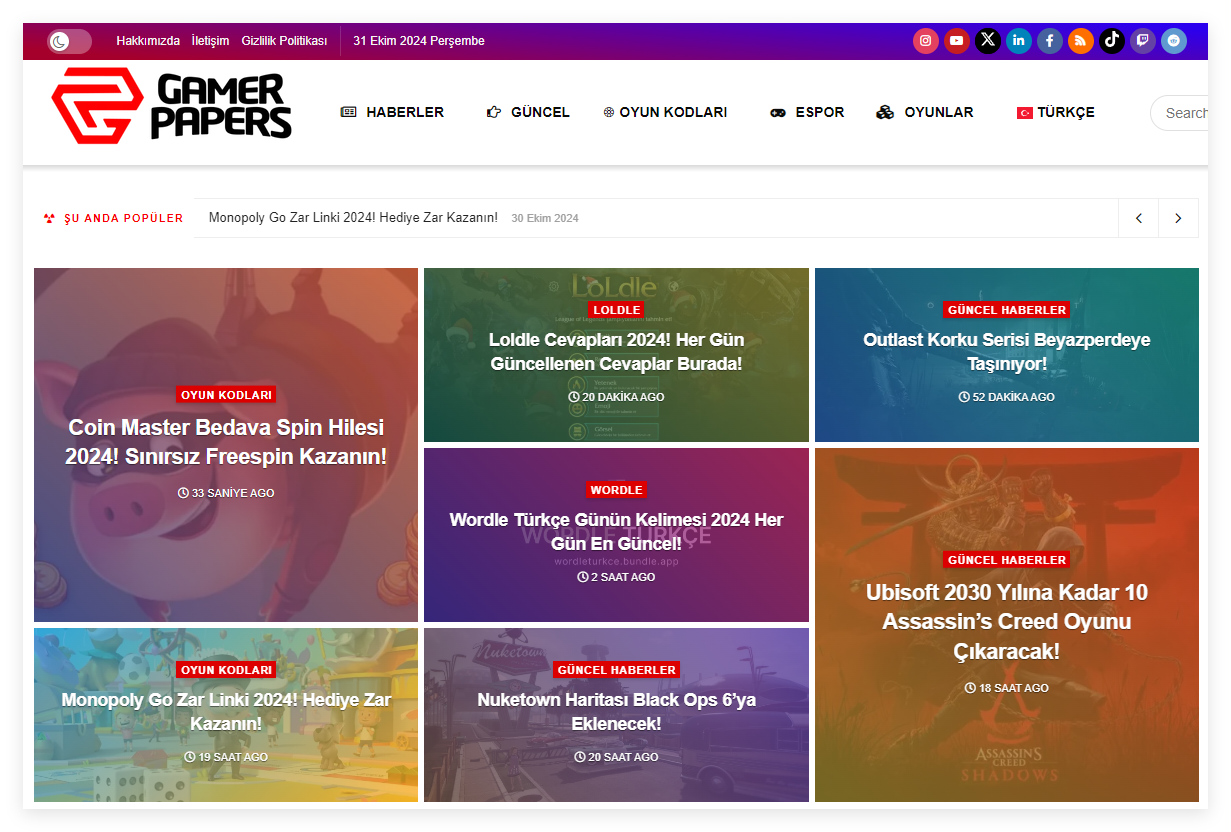Open the Instagram social icon

click(x=926, y=41)
